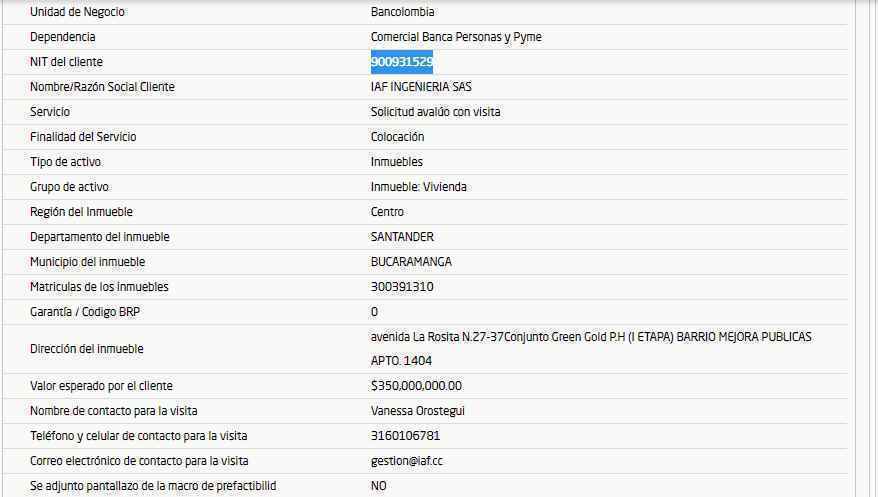Click the BUCARAMANGA municipality value
This screenshot has height=497, width=878.
coord(411,262)
